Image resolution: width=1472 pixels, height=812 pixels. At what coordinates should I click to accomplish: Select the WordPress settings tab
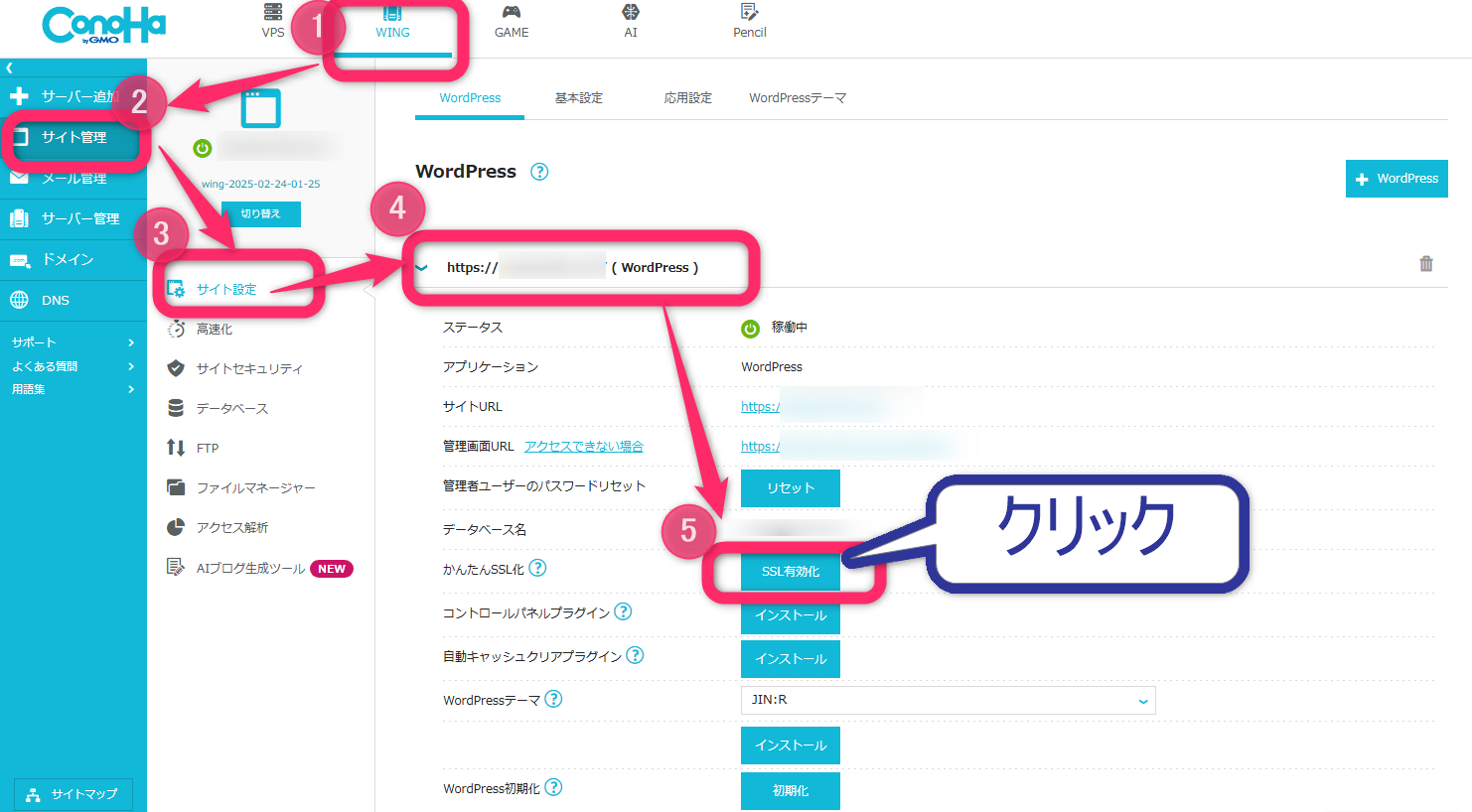click(x=470, y=98)
